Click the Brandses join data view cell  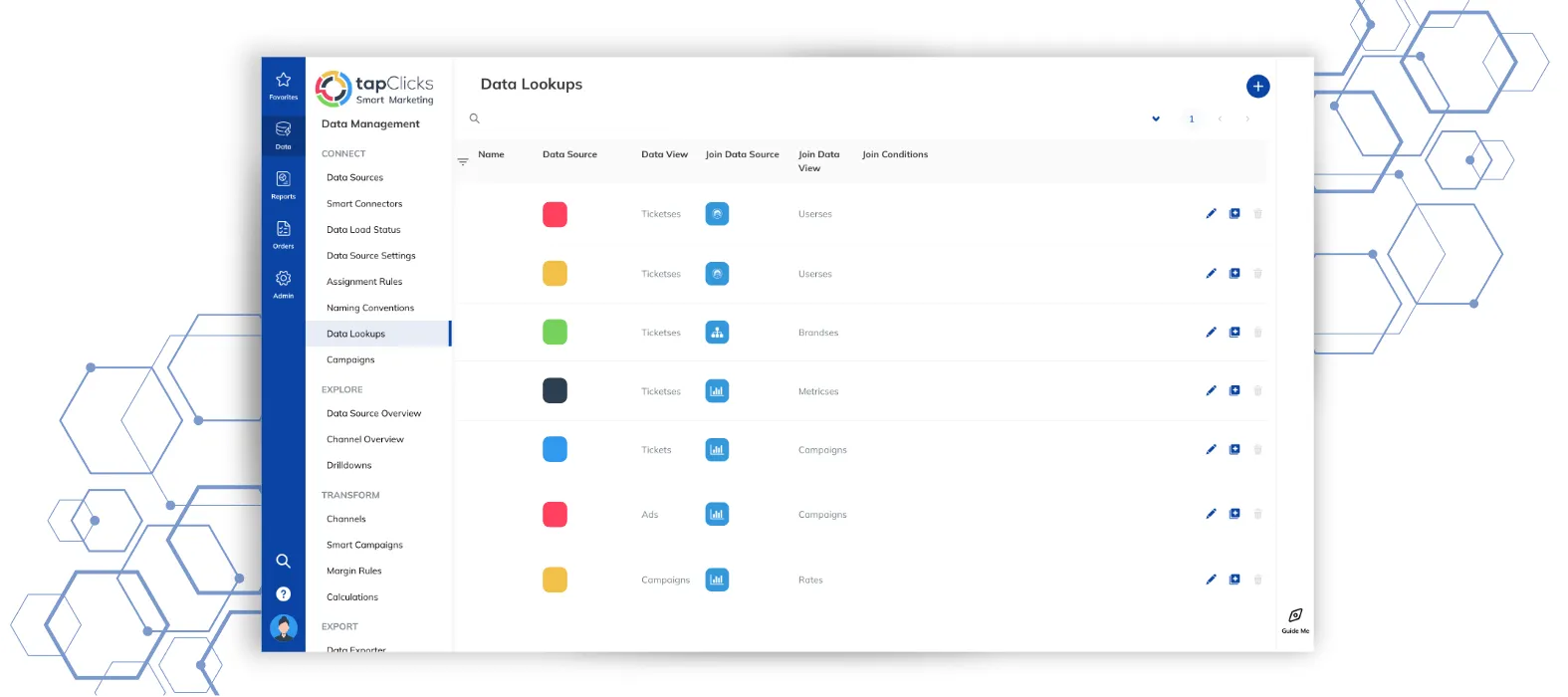818,333
